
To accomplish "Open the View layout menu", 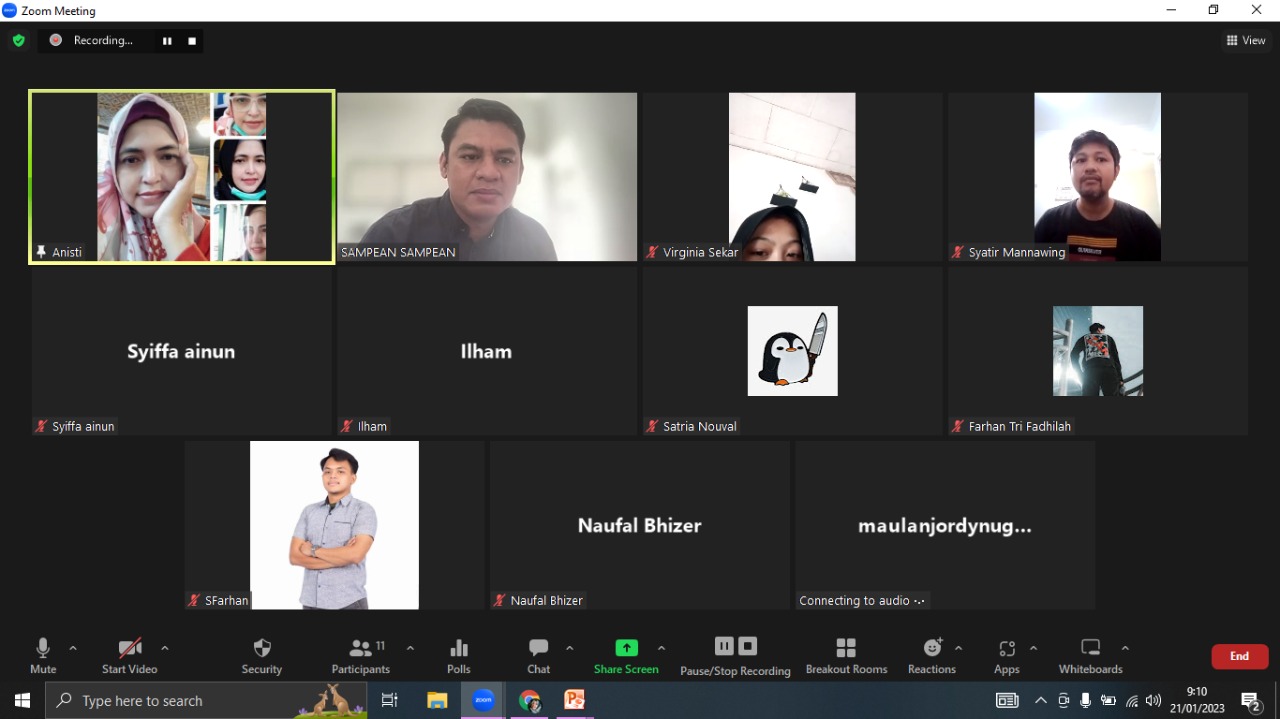I will 1246,41.
